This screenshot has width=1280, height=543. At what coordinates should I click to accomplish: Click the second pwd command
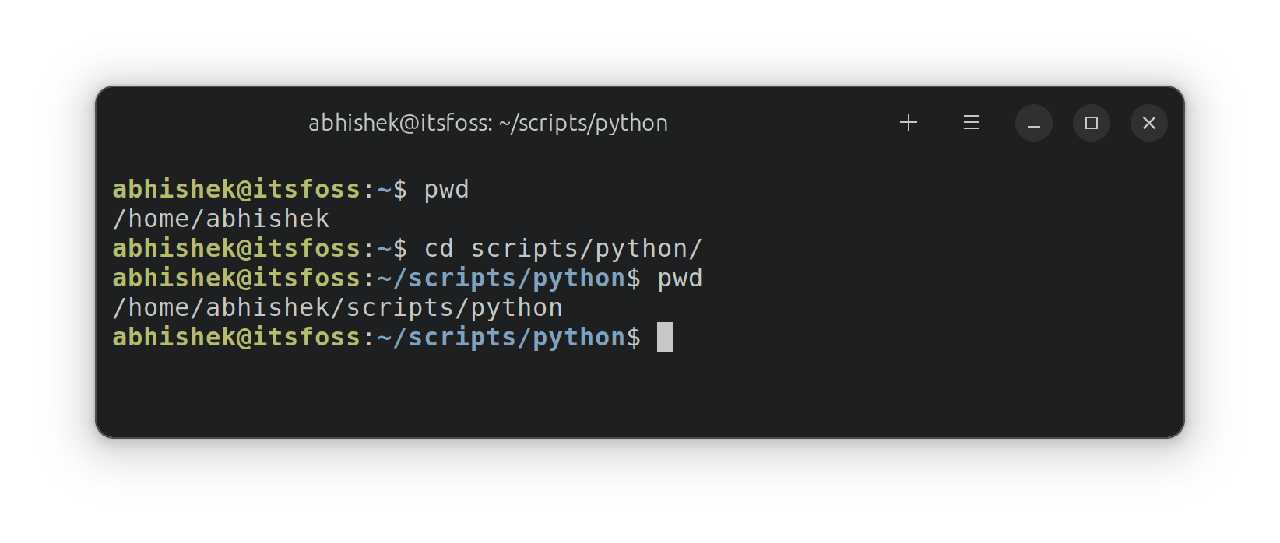(x=680, y=278)
